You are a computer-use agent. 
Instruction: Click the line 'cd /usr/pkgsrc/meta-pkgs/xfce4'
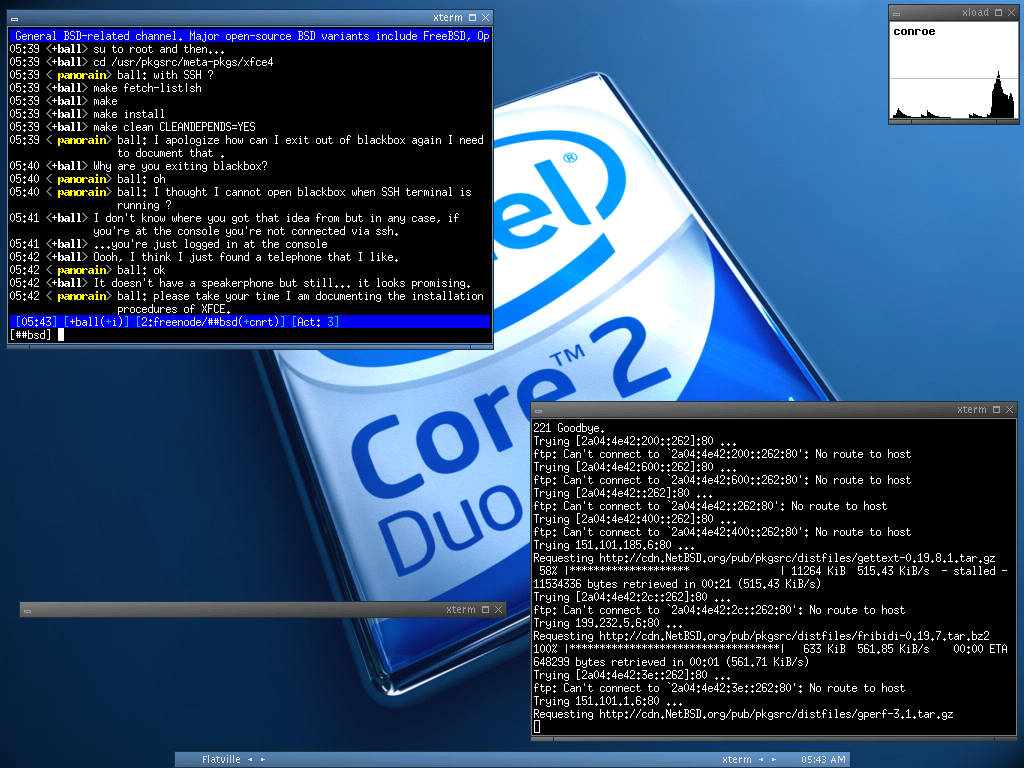coord(183,62)
